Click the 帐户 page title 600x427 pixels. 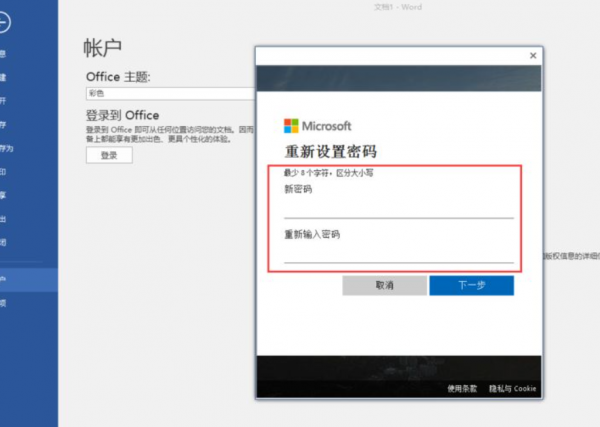point(103,48)
